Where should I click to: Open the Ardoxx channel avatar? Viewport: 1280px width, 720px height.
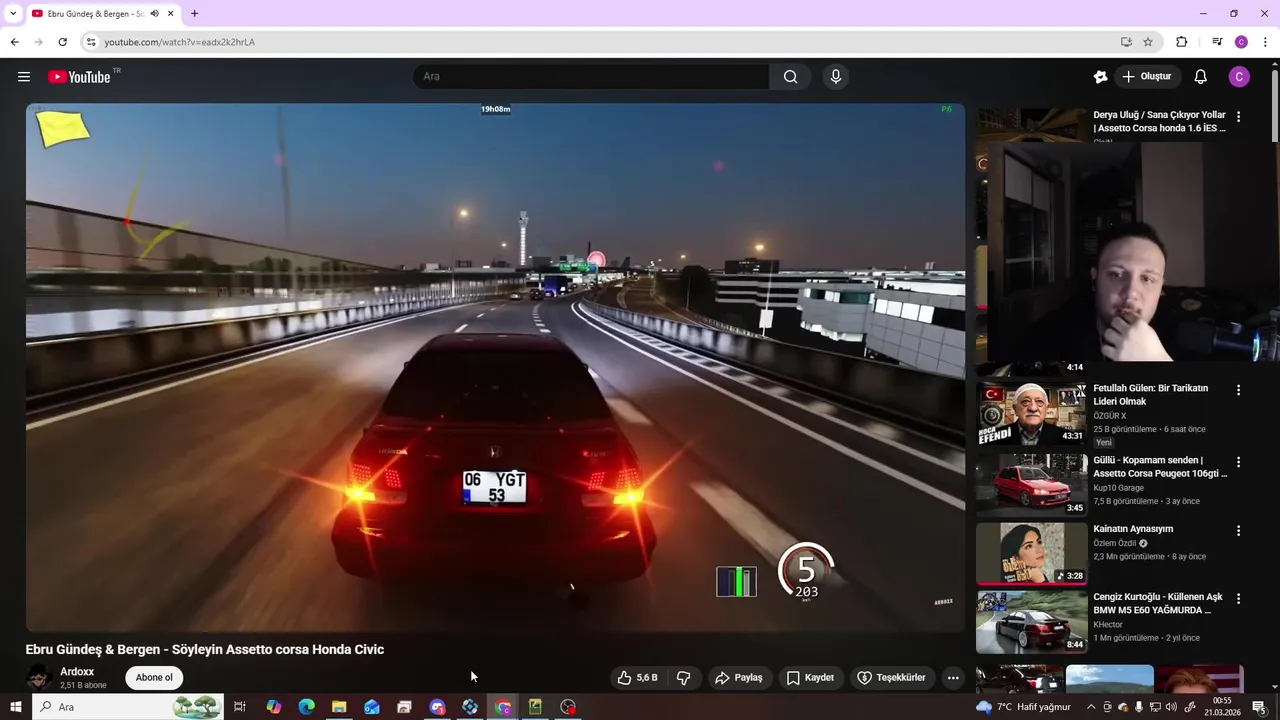pos(39,678)
